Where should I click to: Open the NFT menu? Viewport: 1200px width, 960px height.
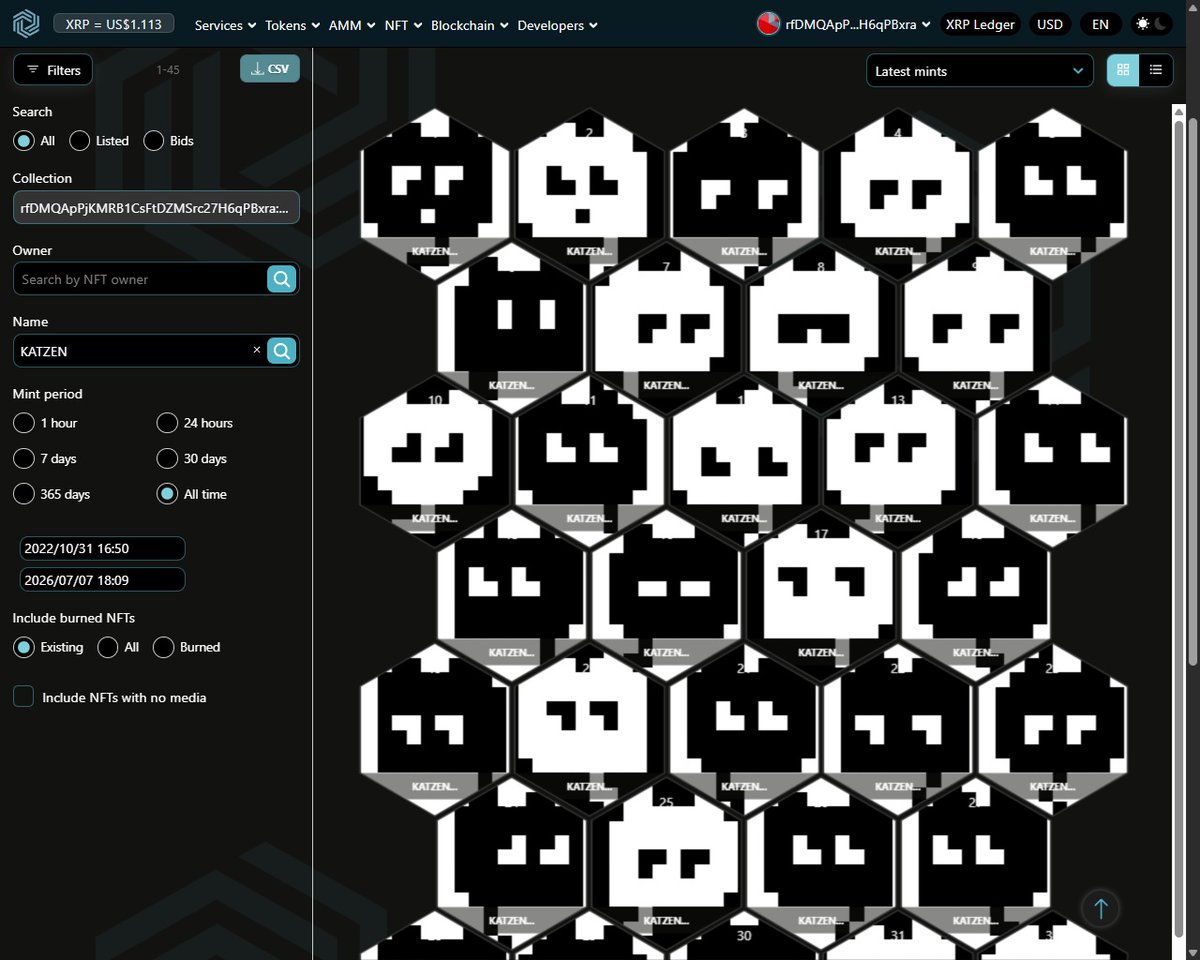tap(404, 25)
